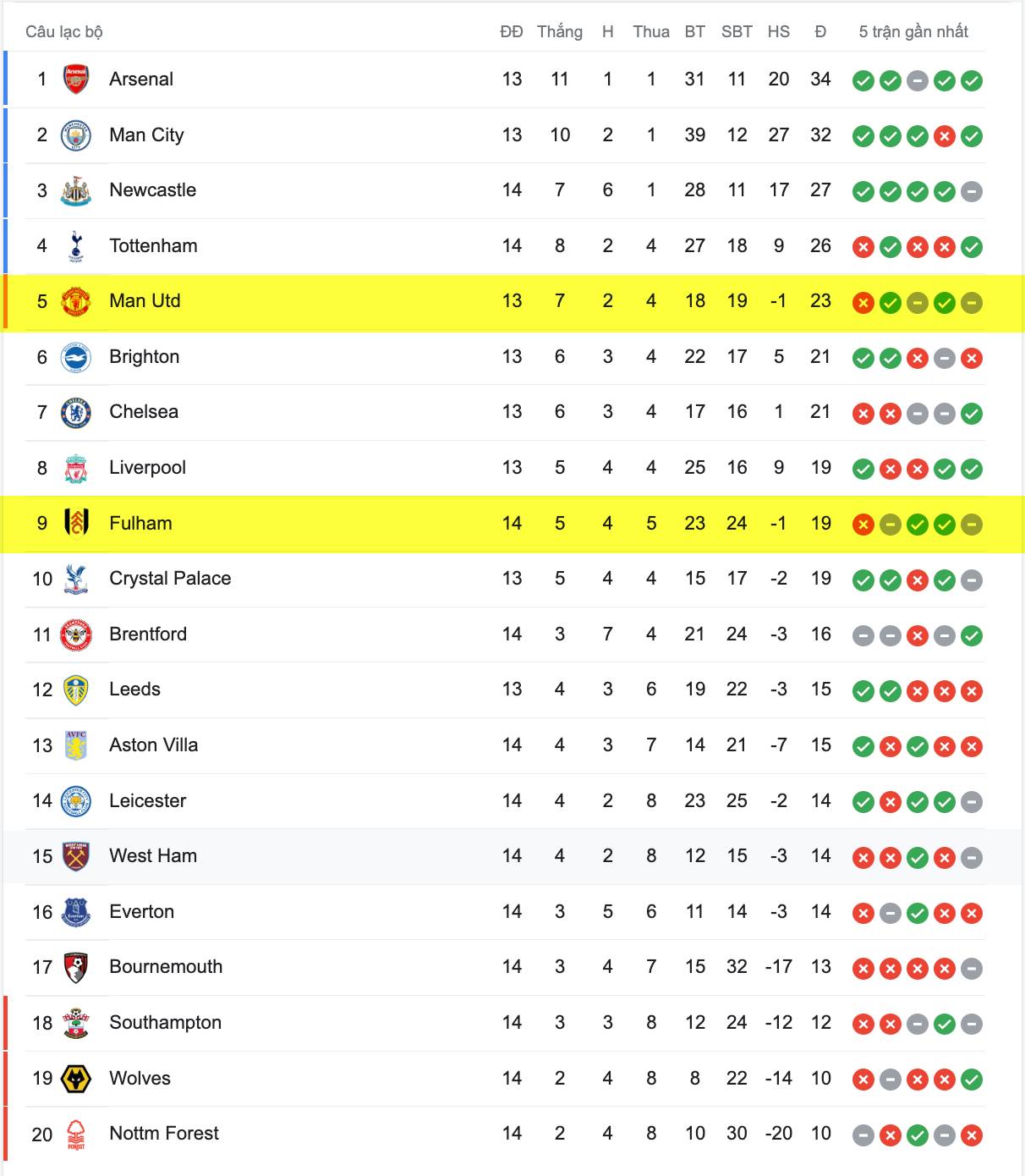Click the Man City club crest
Image resolution: width=1025 pixels, height=1176 pixels.
[76, 135]
